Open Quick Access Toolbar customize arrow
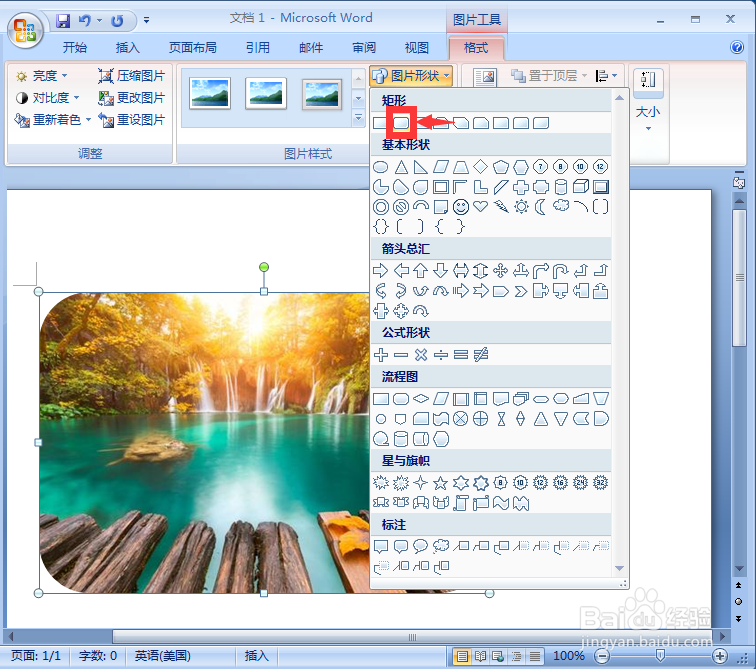 (146, 20)
